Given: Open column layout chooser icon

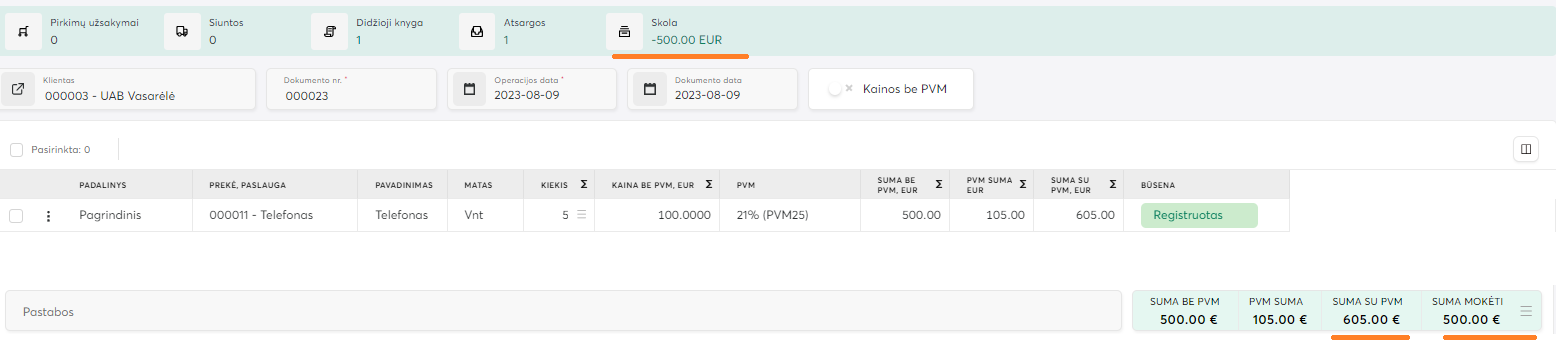Looking at the screenshot, I should 1526,150.
